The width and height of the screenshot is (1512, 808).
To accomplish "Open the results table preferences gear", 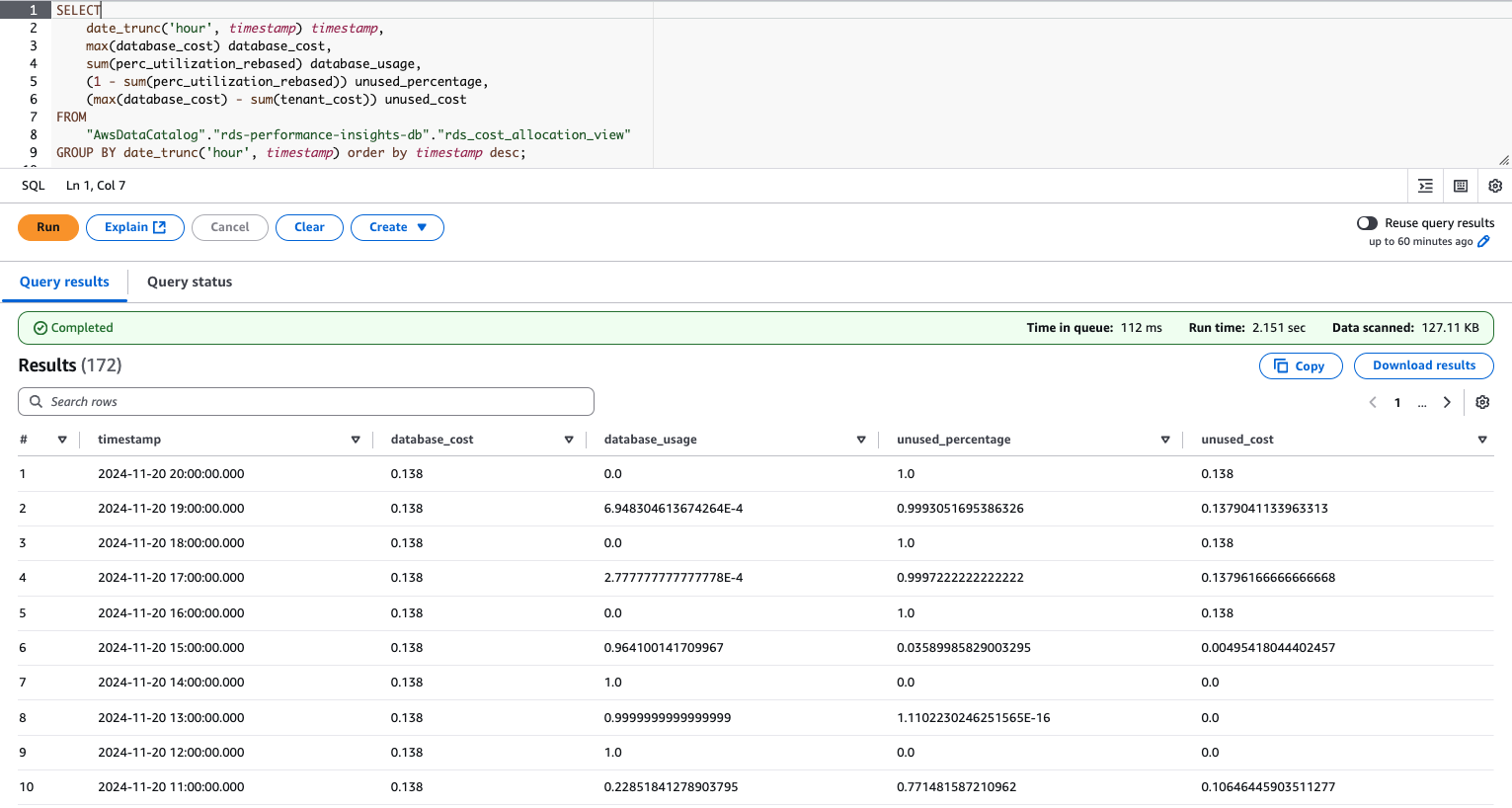I will [1481, 402].
